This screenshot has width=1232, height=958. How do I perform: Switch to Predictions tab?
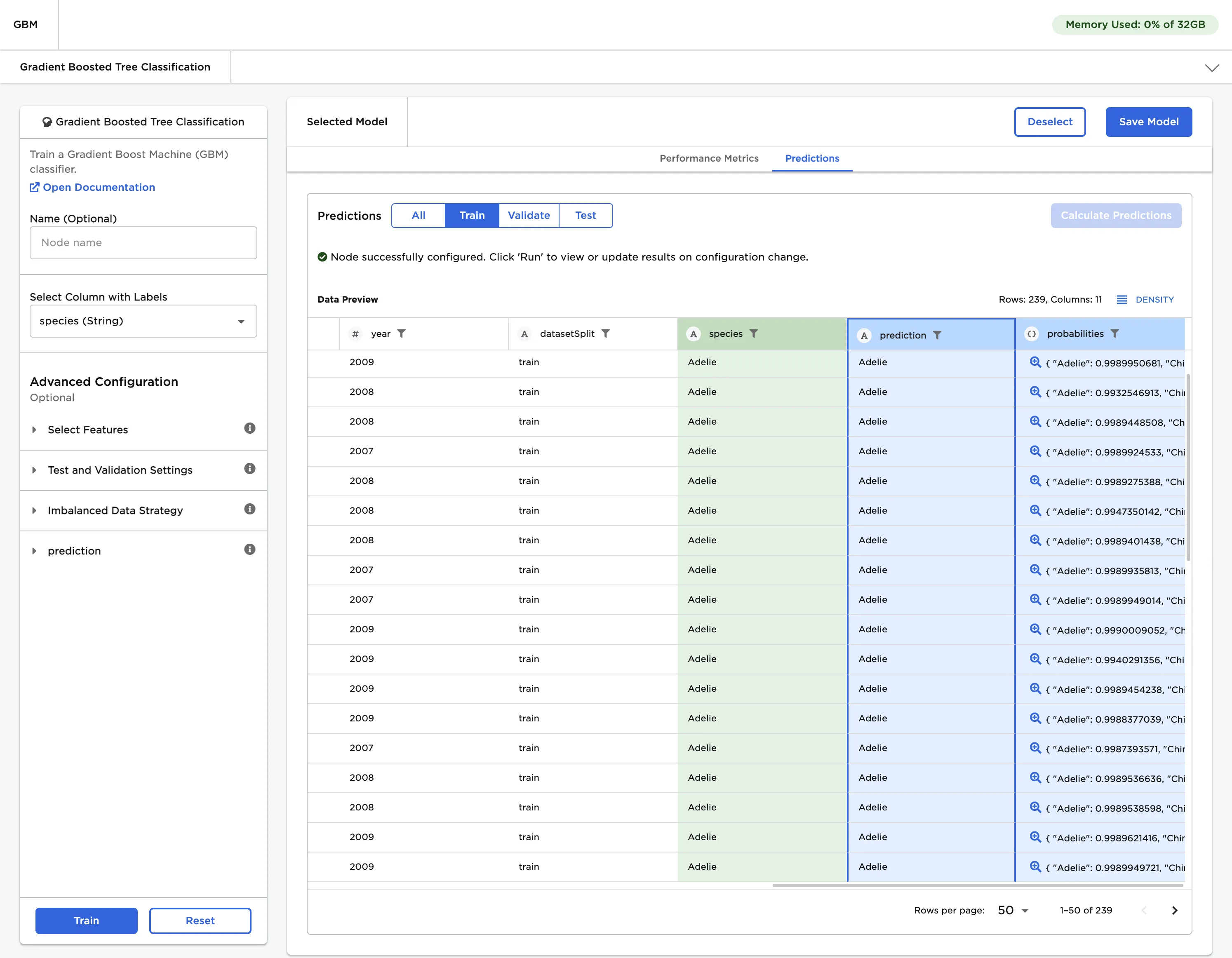coord(812,158)
